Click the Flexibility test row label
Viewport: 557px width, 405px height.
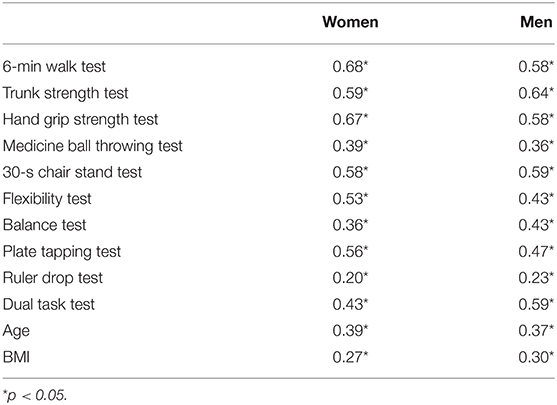pyautogui.click(x=47, y=199)
